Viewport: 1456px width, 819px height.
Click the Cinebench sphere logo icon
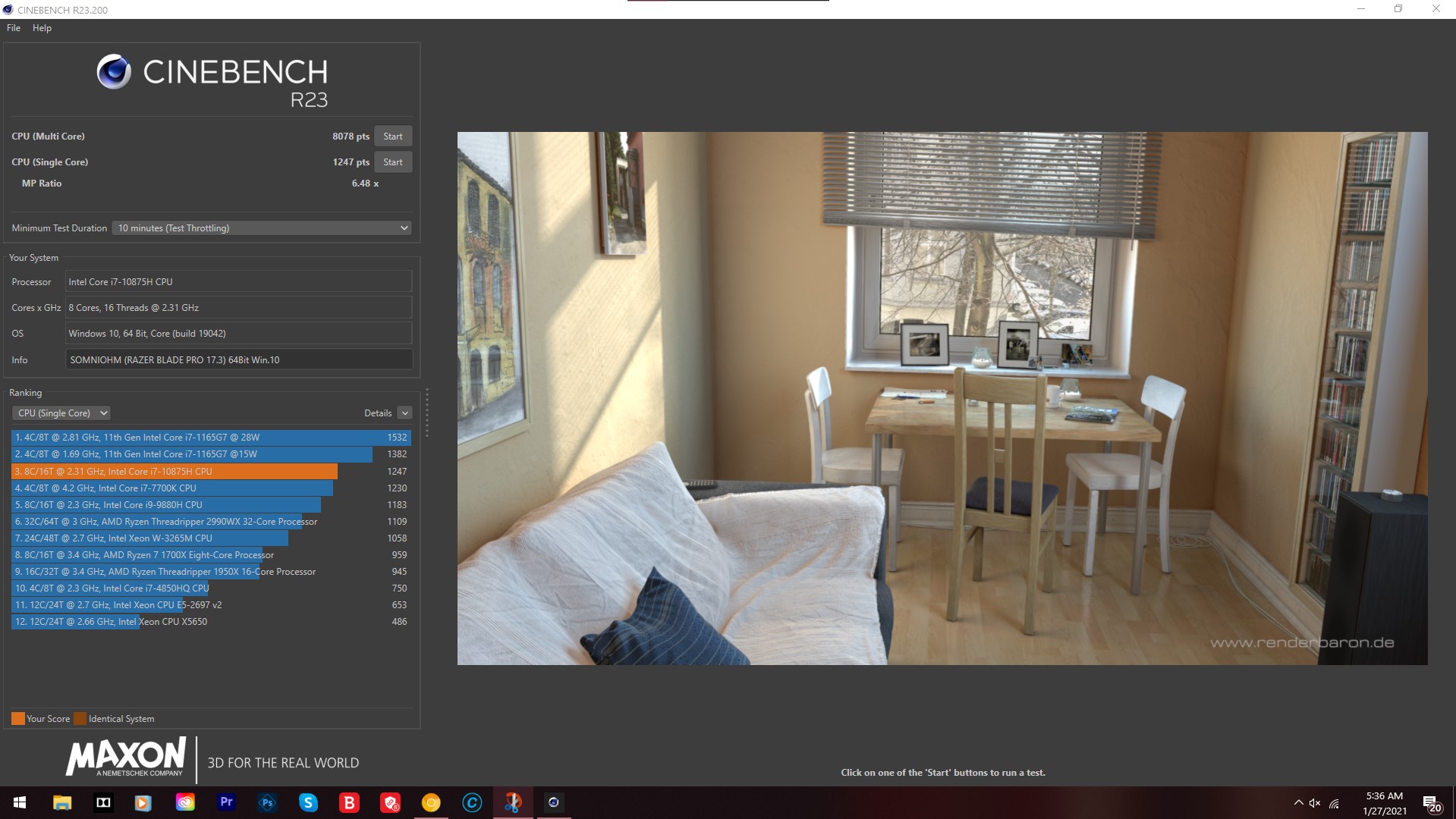(x=114, y=72)
